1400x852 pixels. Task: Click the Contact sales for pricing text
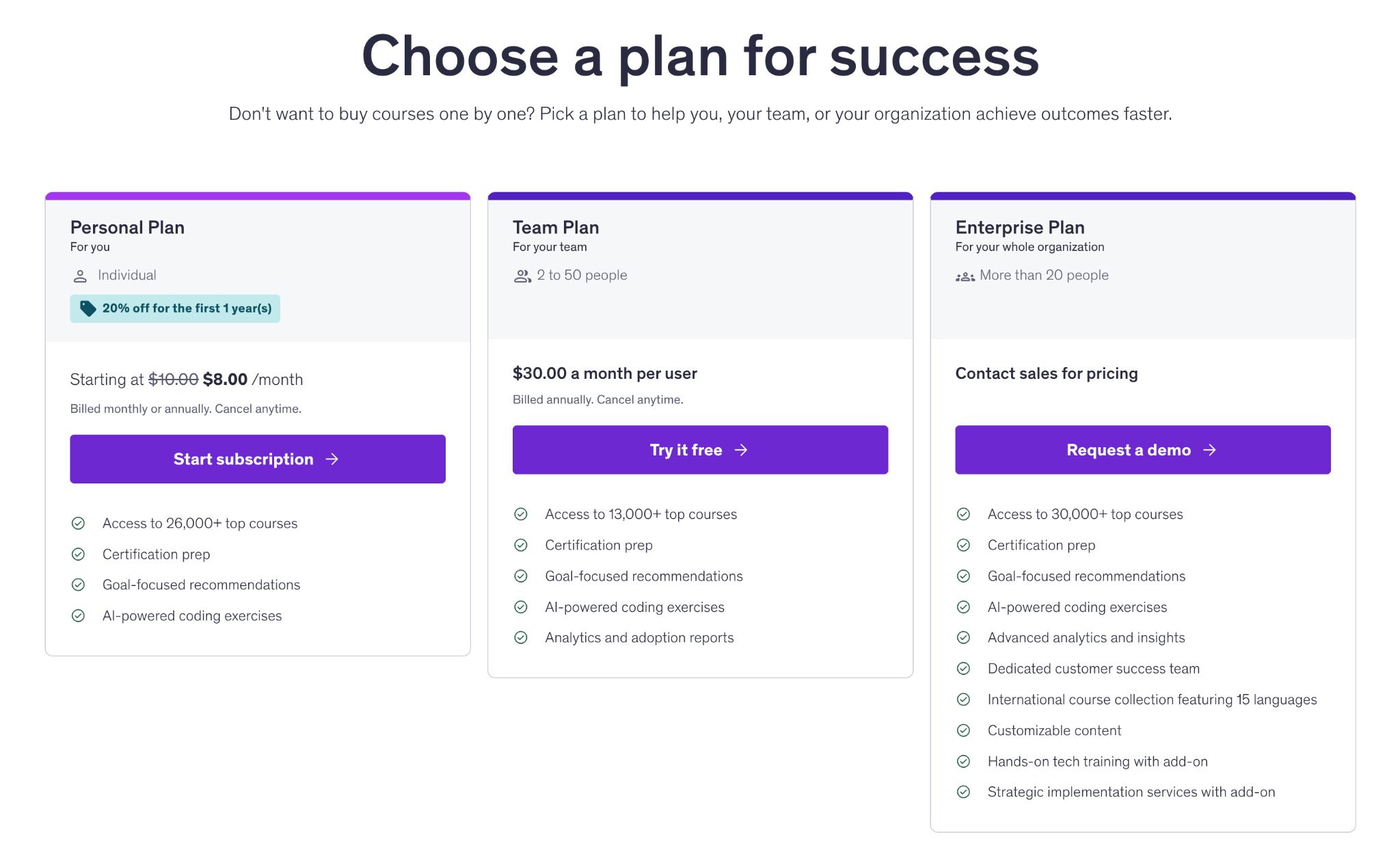coord(1047,373)
